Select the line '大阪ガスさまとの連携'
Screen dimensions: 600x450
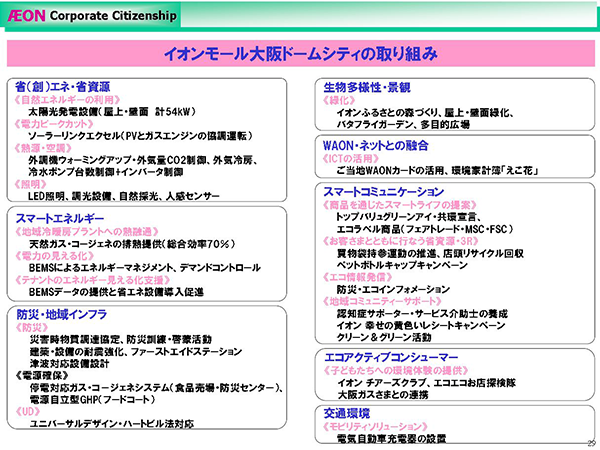pyautogui.click(x=383, y=395)
